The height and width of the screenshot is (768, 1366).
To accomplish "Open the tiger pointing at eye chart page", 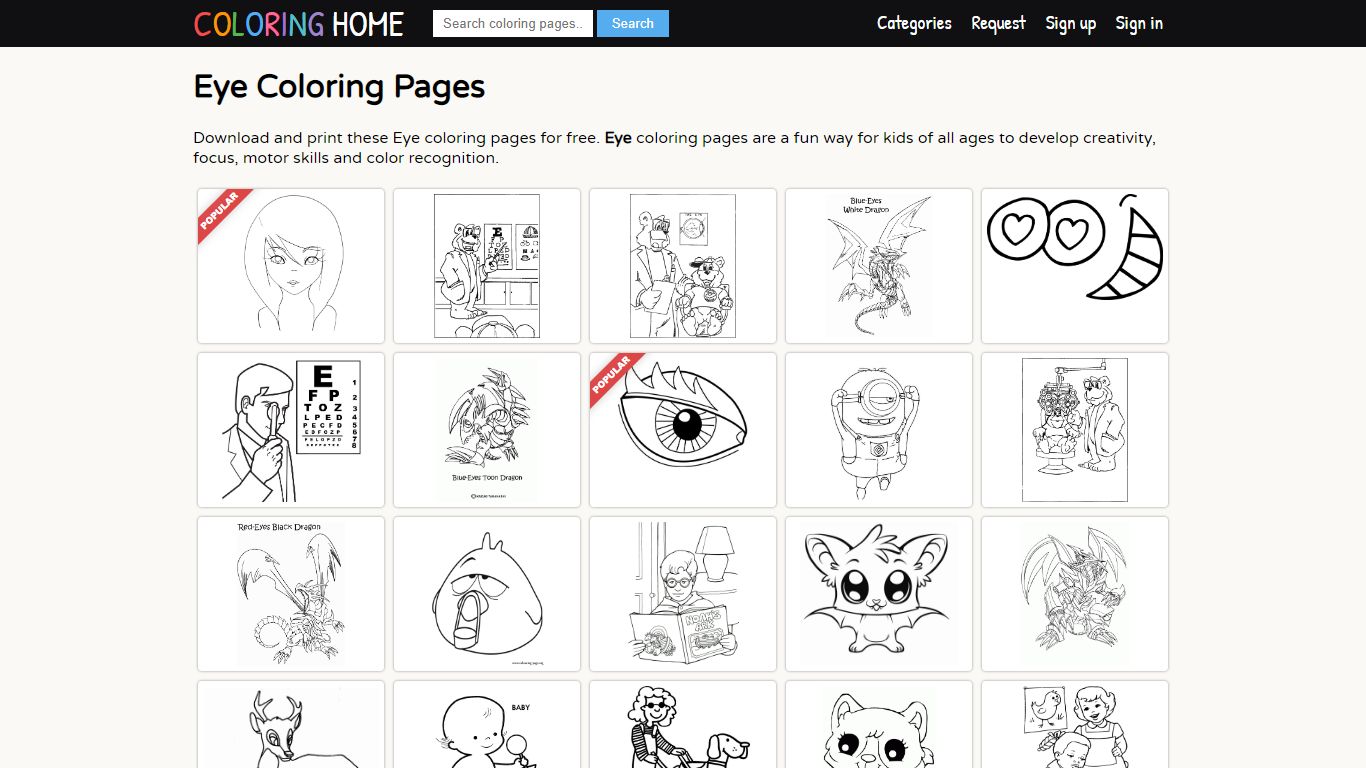I will (487, 266).
